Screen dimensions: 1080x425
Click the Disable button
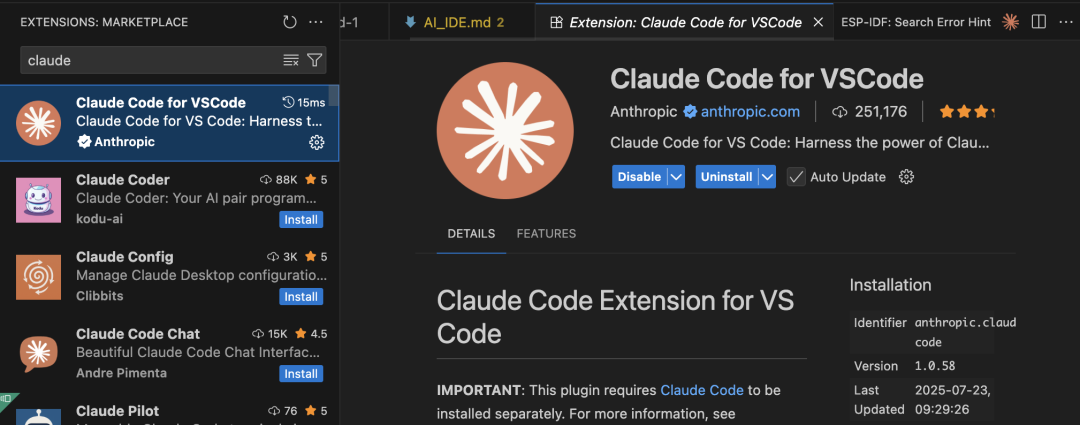(639, 177)
